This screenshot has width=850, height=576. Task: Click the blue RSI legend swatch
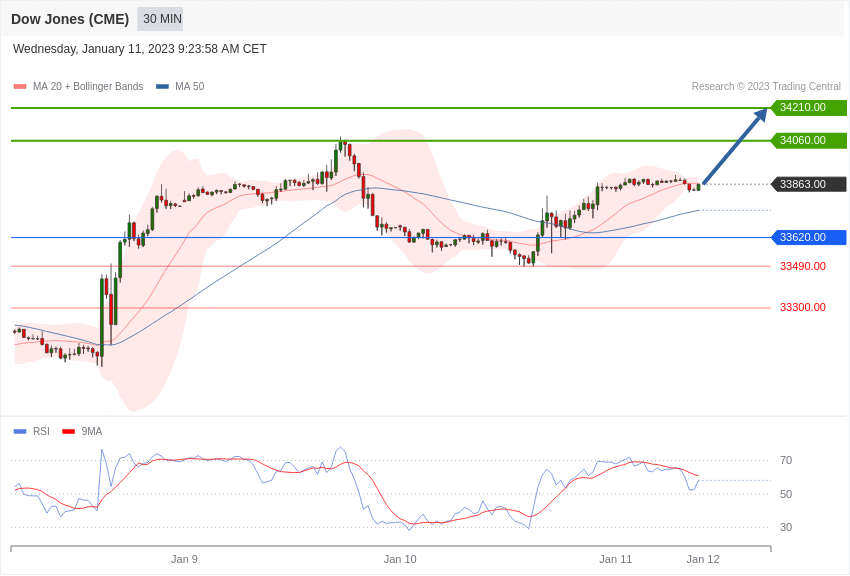pyautogui.click(x=20, y=431)
